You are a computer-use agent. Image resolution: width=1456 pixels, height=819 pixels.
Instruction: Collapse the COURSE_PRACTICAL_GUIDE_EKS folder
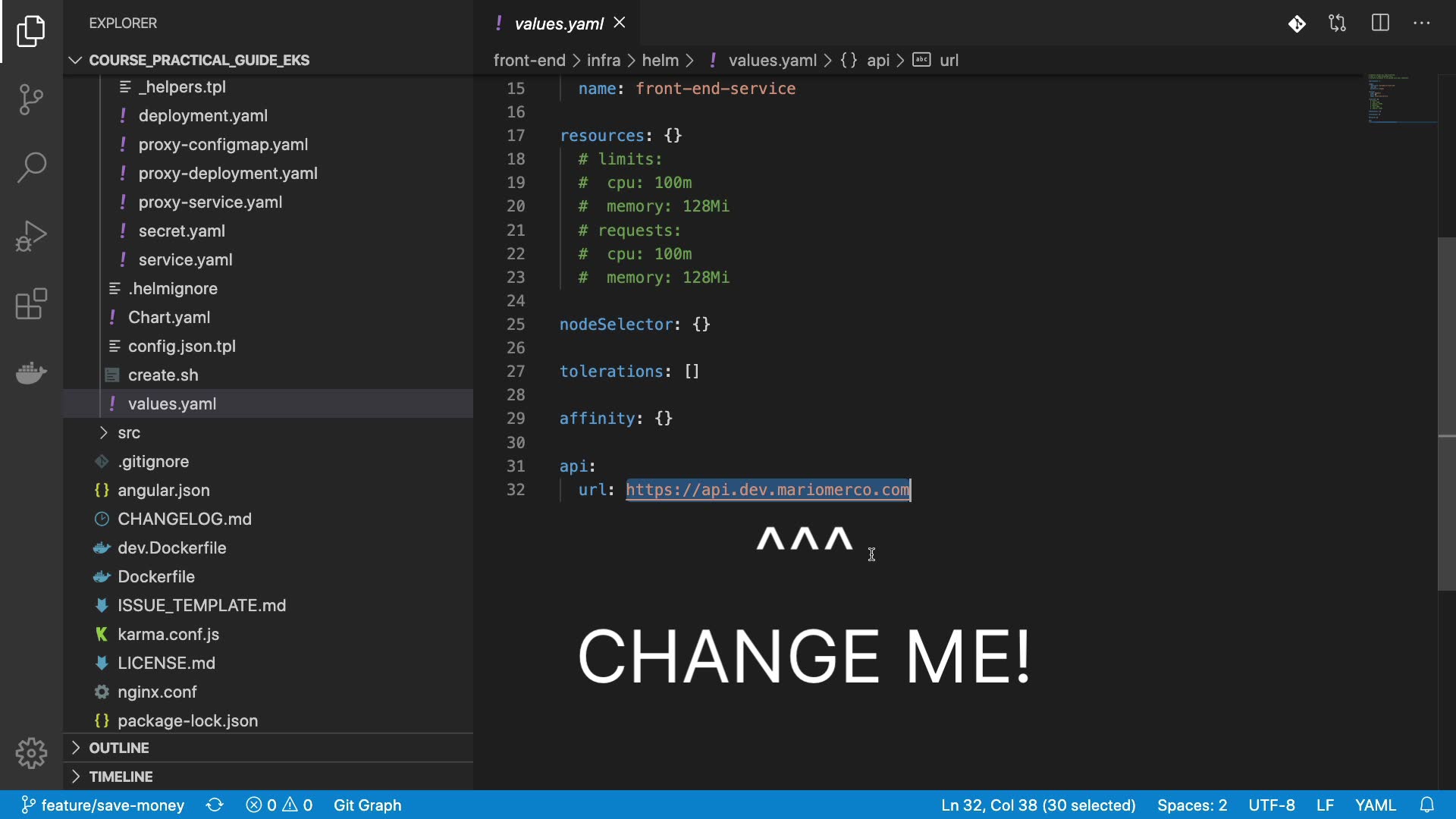[199, 60]
